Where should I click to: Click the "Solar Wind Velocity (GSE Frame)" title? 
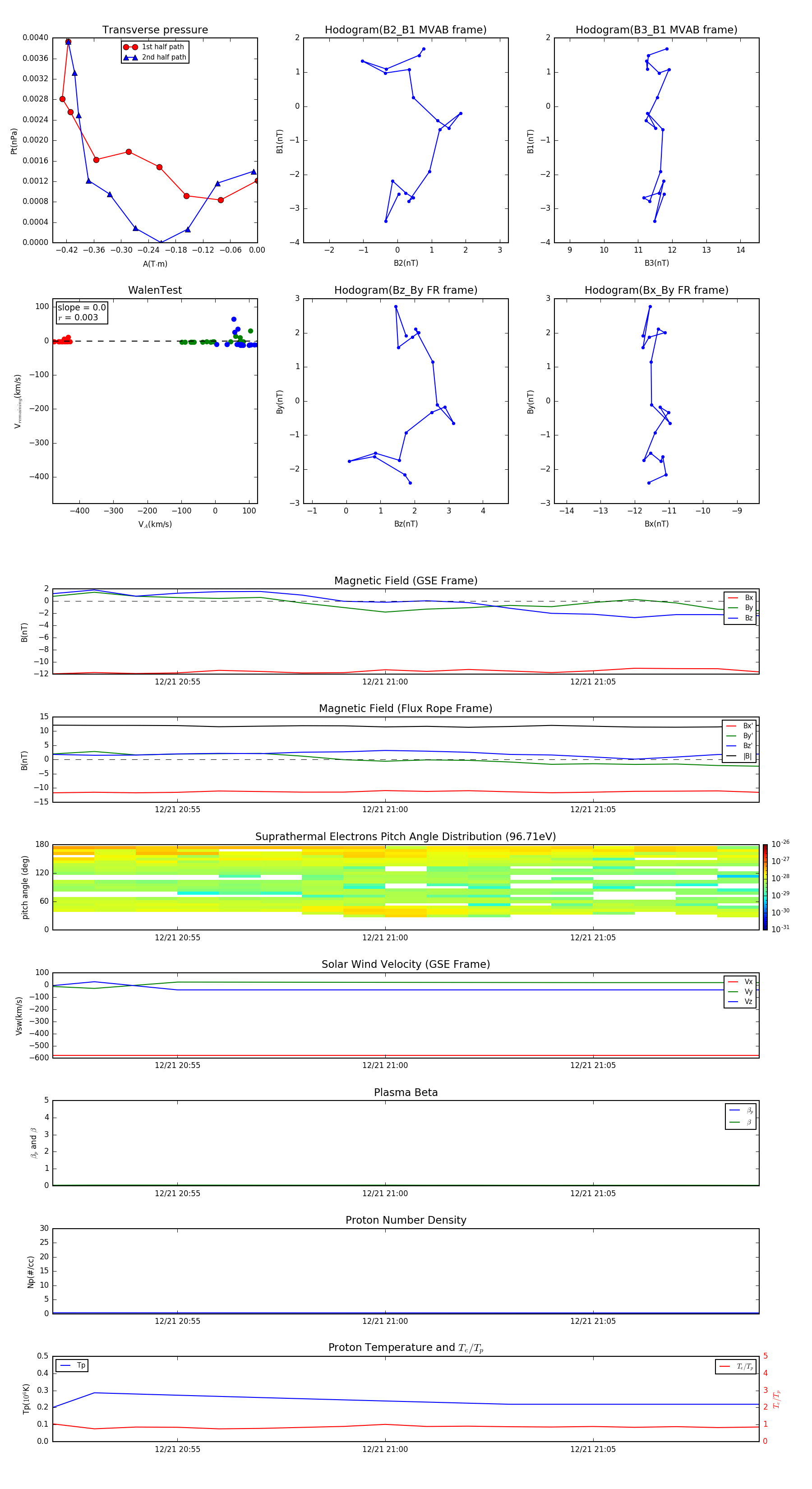[x=406, y=965]
